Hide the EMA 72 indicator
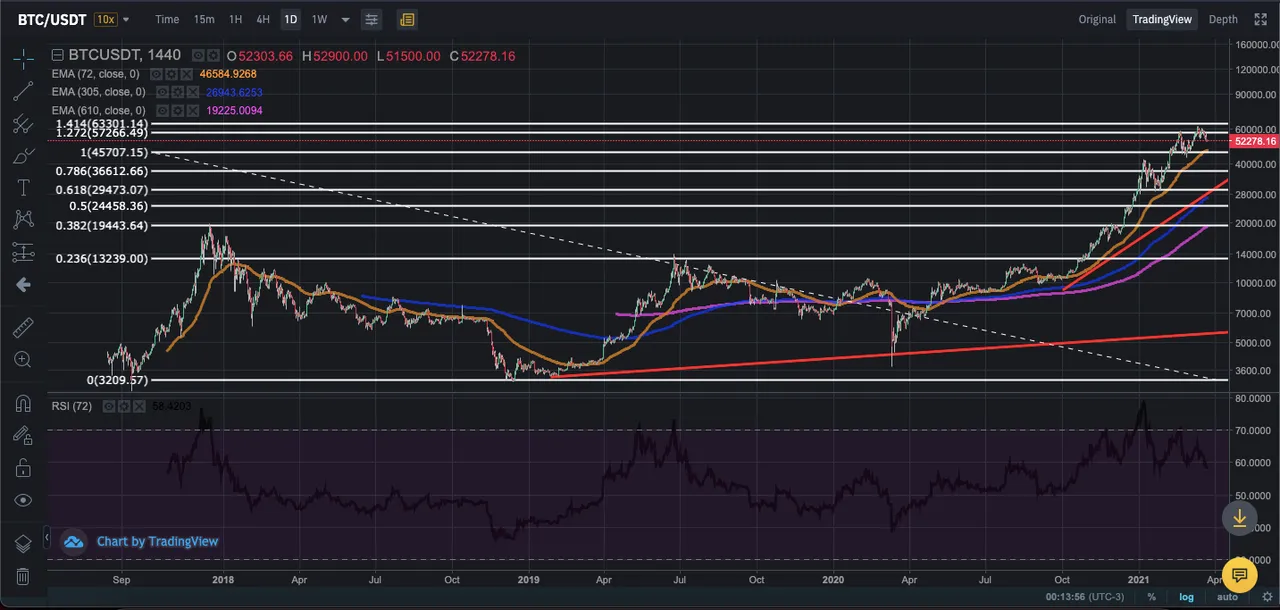The width and height of the screenshot is (1280, 610). 156,74
